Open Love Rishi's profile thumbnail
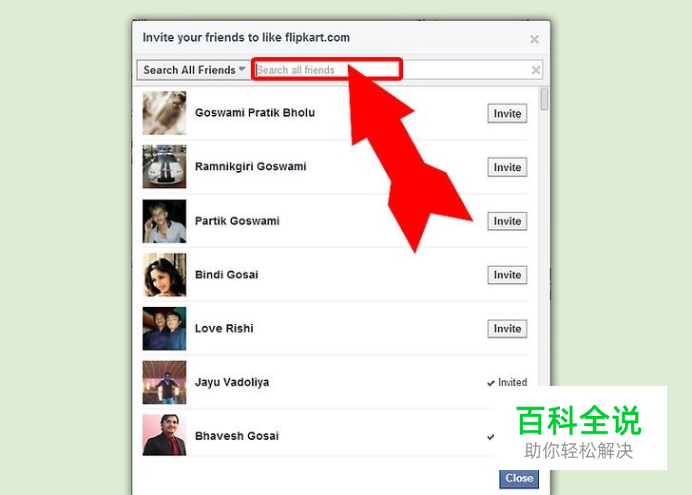692x495 pixels. 164,329
